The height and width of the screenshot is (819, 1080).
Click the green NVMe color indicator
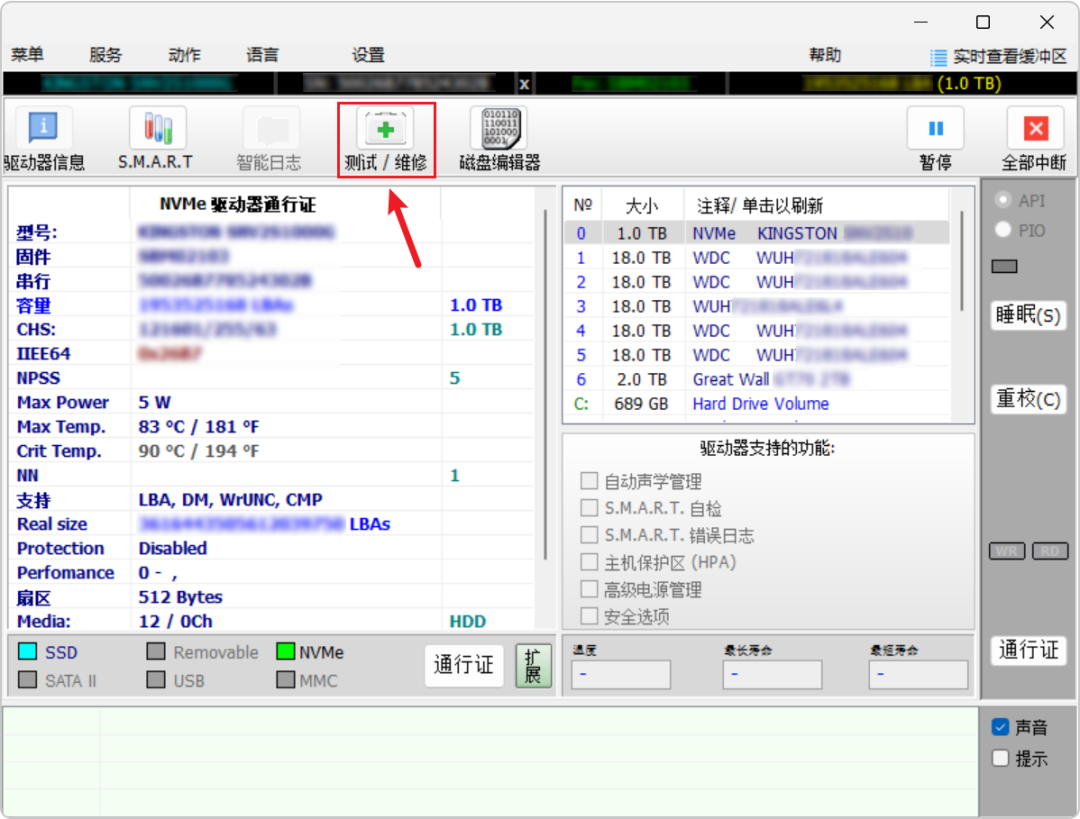point(285,651)
